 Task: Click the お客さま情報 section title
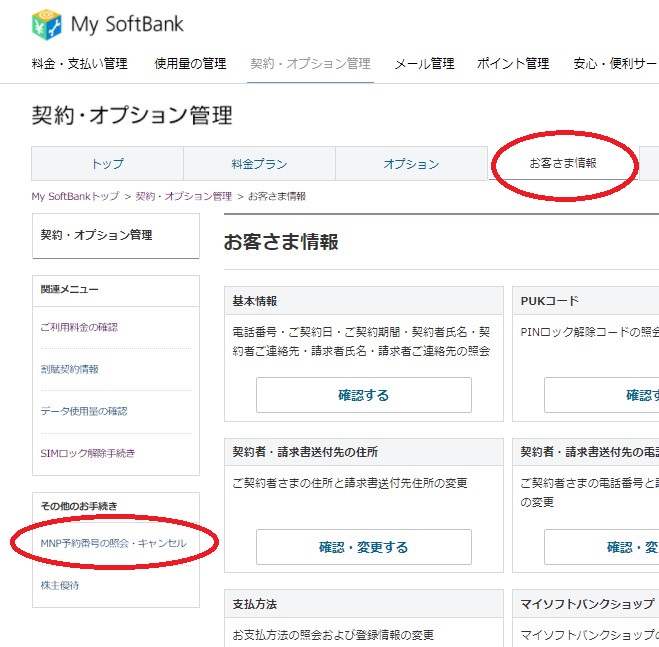pyautogui.click(x=281, y=242)
